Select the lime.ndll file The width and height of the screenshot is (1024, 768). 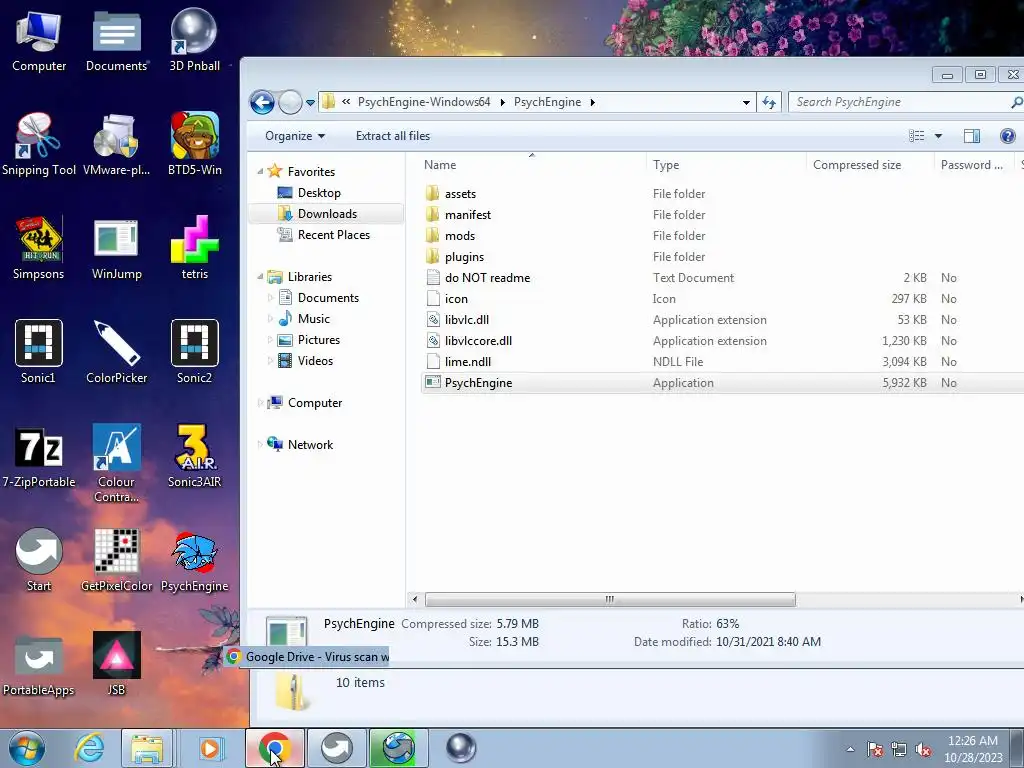tap(722, 362)
